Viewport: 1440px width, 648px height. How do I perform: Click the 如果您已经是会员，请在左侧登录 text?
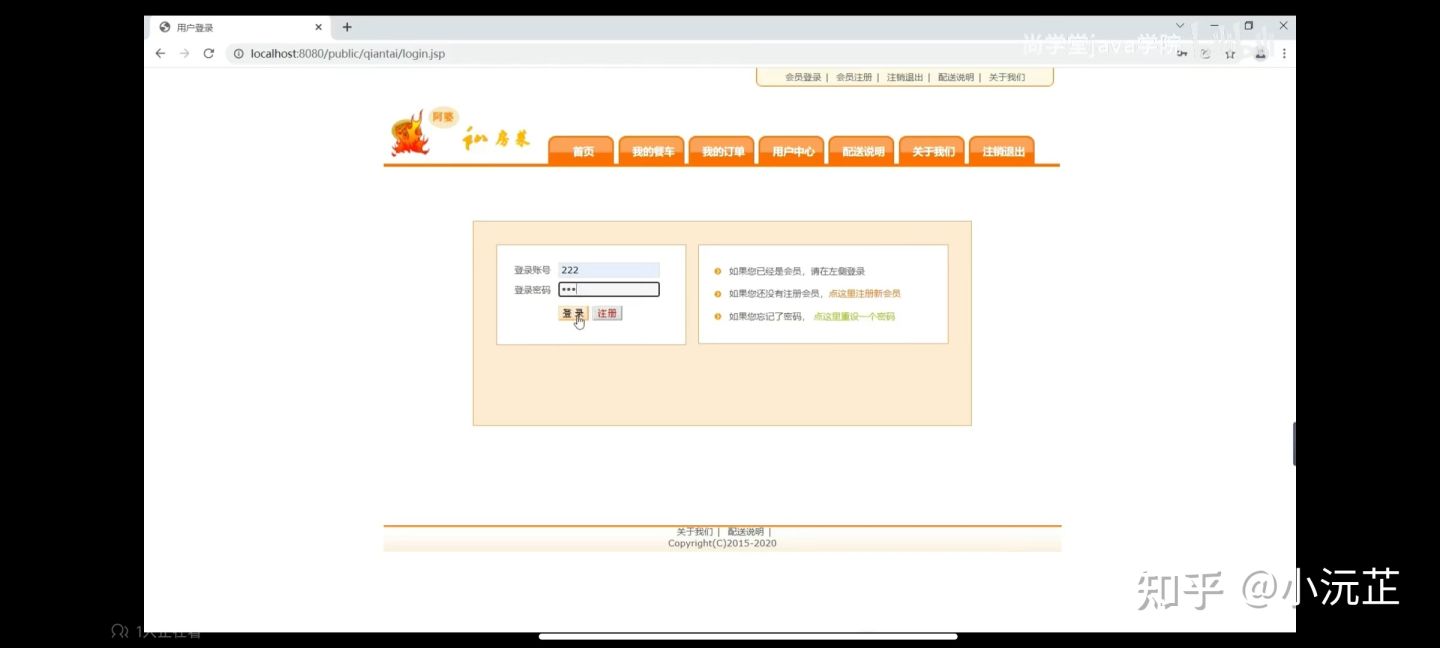[796, 271]
